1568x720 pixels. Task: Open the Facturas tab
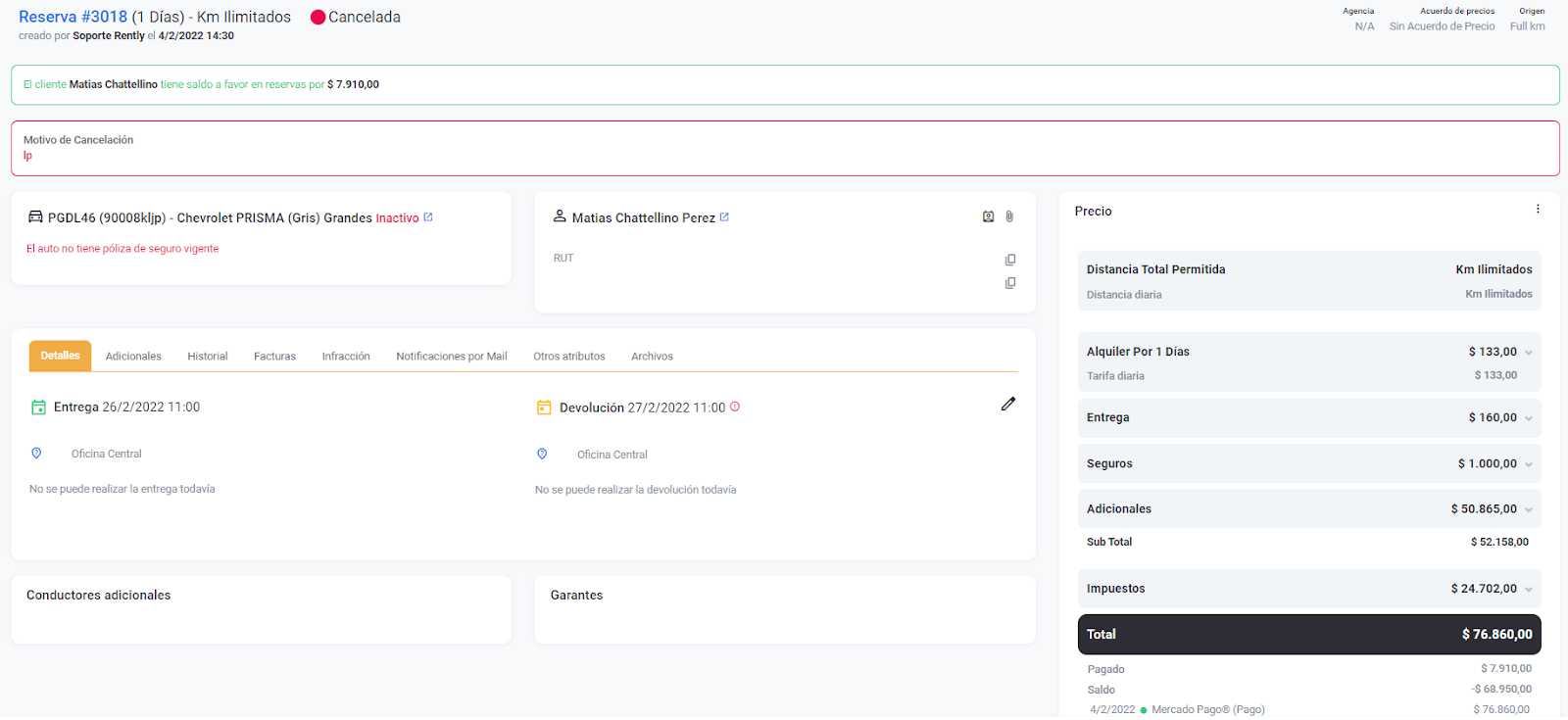pos(274,357)
